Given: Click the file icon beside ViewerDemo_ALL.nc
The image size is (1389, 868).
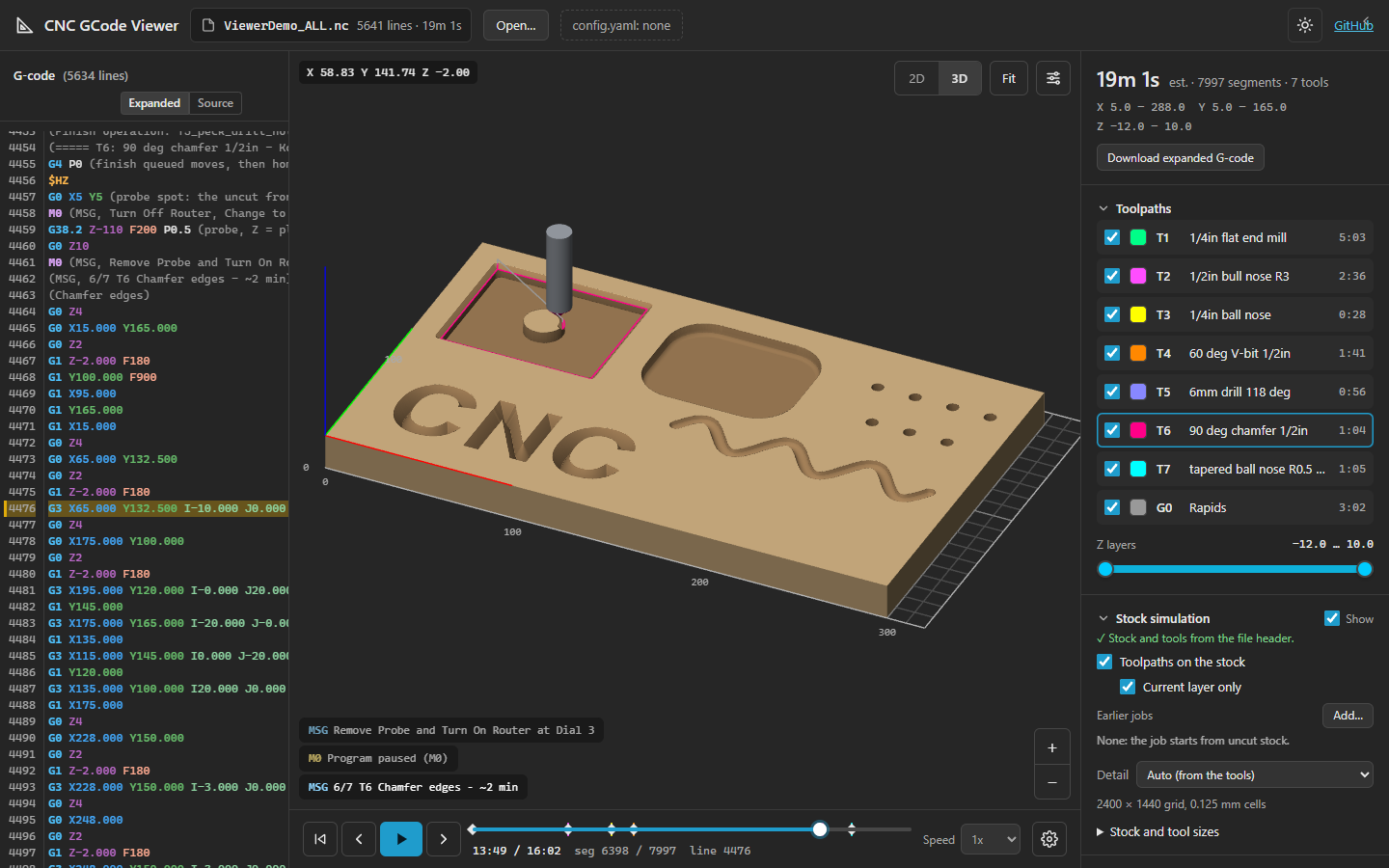Looking at the screenshot, I should pyautogui.click(x=208, y=26).
